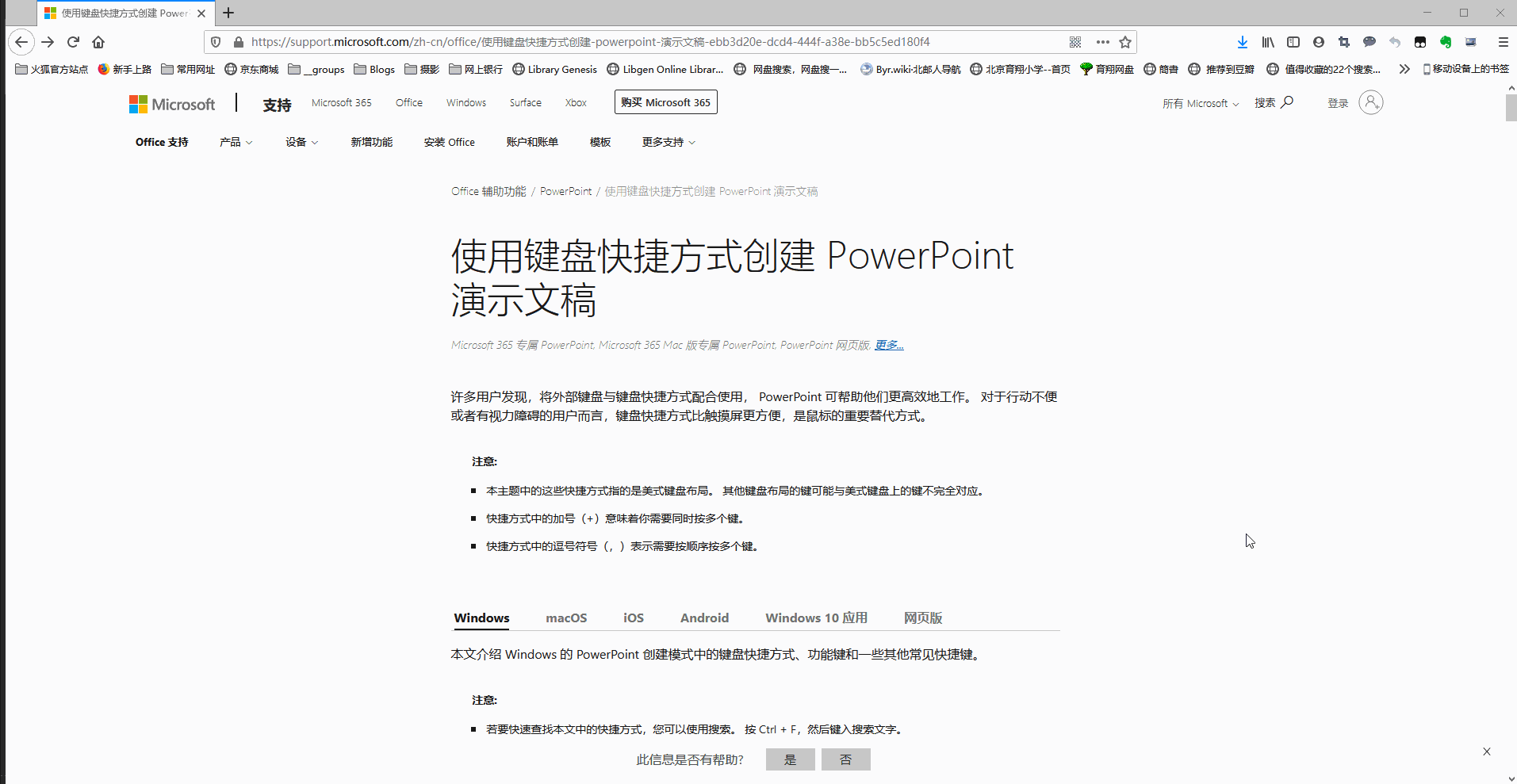Open the picture extension icon
The height and width of the screenshot is (784, 1517).
[x=1471, y=42]
